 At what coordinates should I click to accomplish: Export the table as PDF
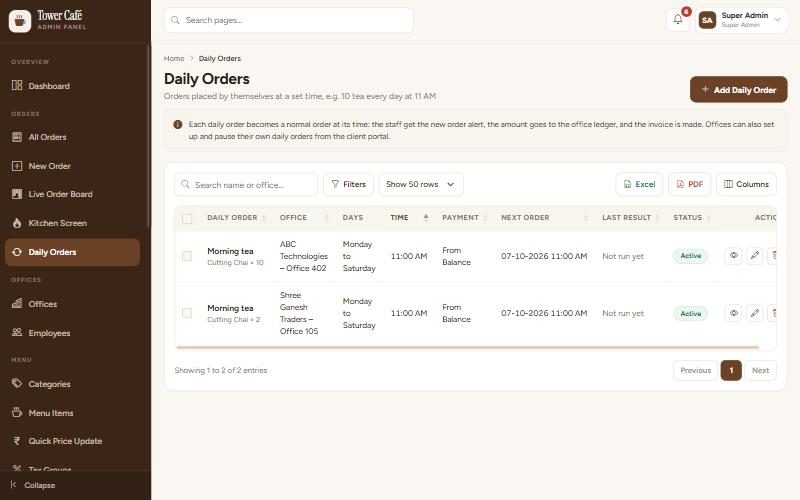pos(689,184)
